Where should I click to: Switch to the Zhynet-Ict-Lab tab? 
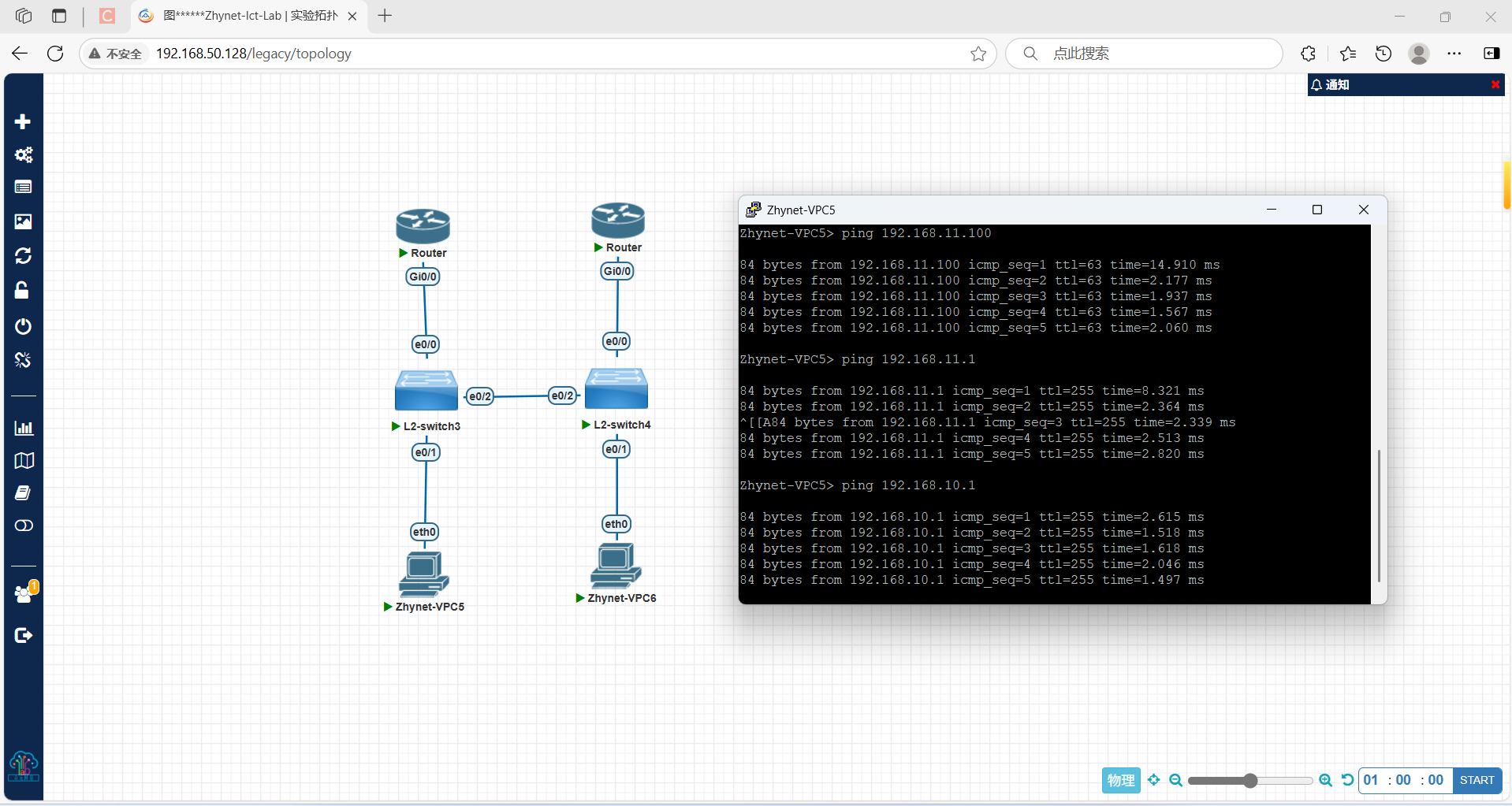point(249,16)
